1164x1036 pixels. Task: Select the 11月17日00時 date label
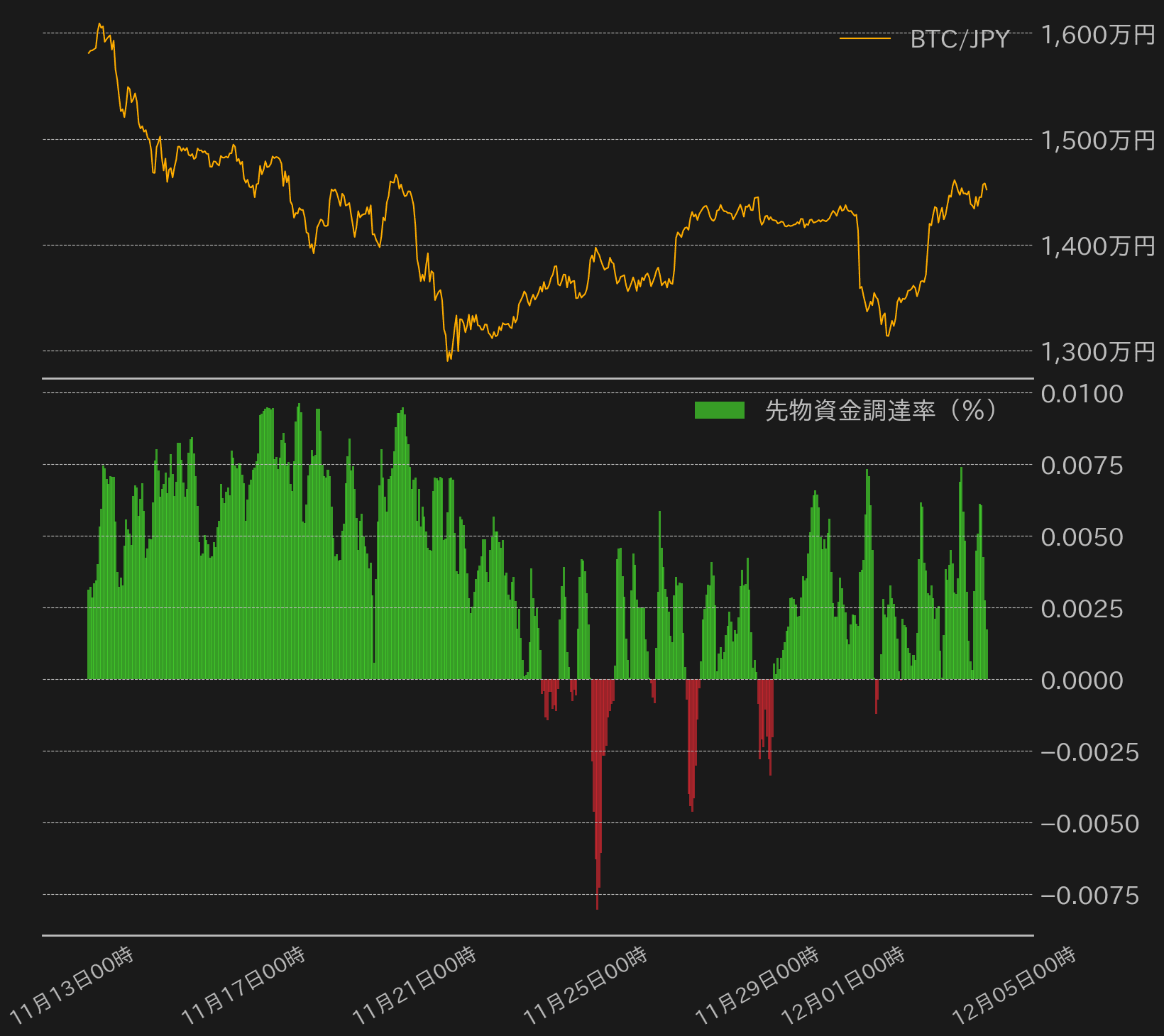click(243, 985)
